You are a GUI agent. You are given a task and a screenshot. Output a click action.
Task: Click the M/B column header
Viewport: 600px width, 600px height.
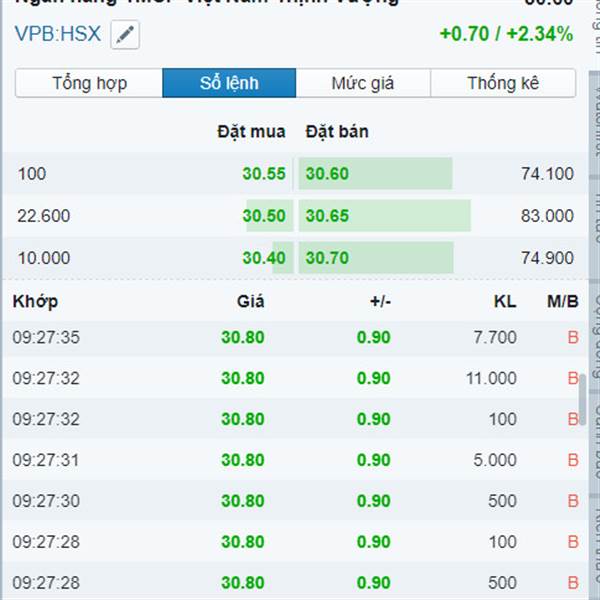click(x=562, y=302)
